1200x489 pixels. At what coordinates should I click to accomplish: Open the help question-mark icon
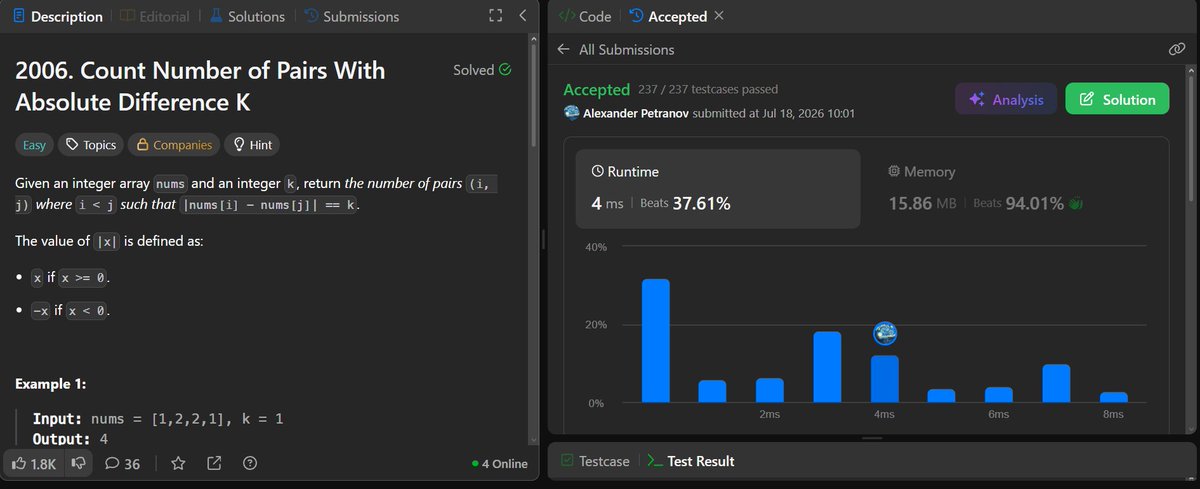click(250, 463)
